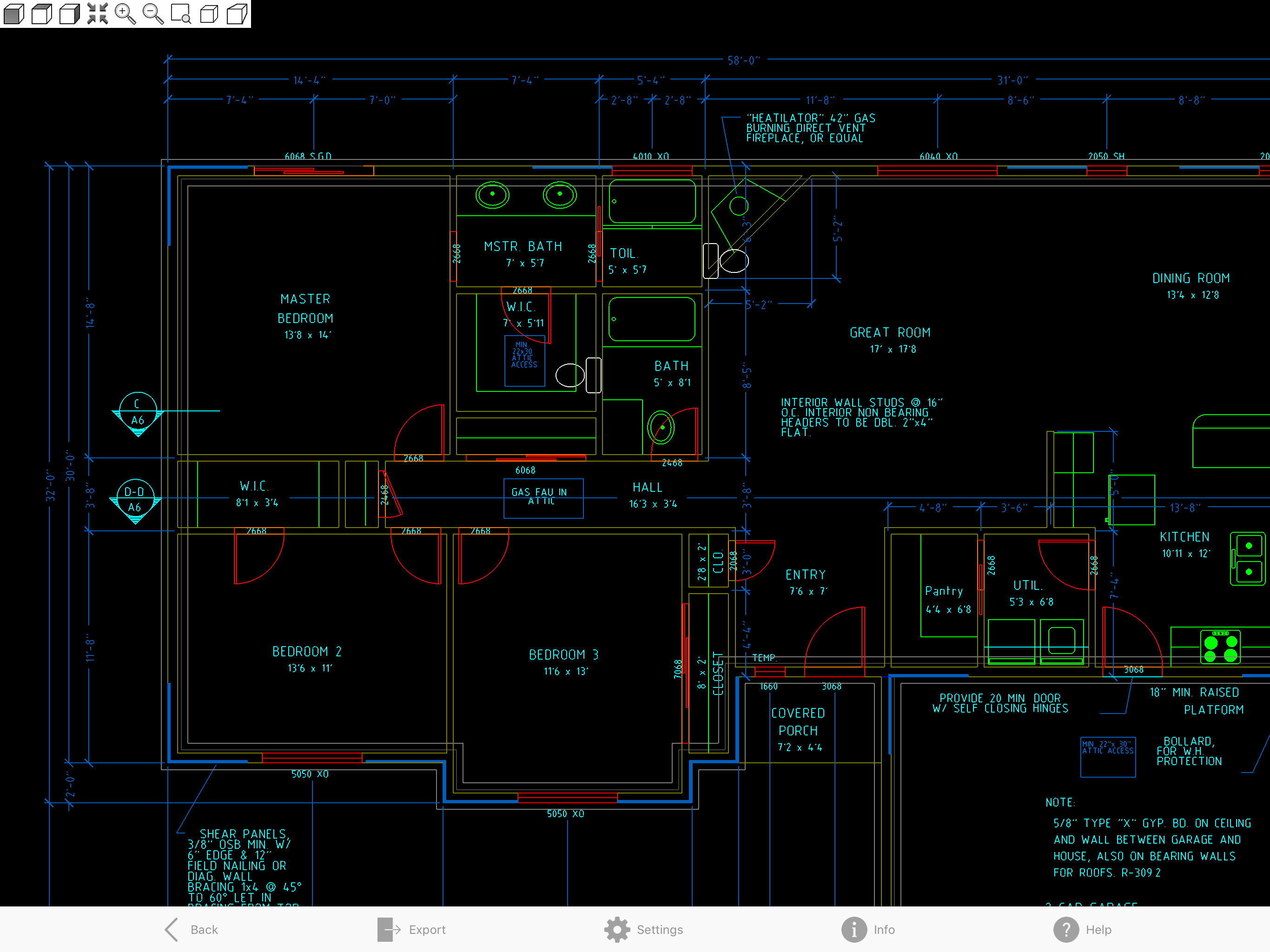The image size is (1270, 952).
Task: Select the zoom window tool
Action: click(181, 13)
